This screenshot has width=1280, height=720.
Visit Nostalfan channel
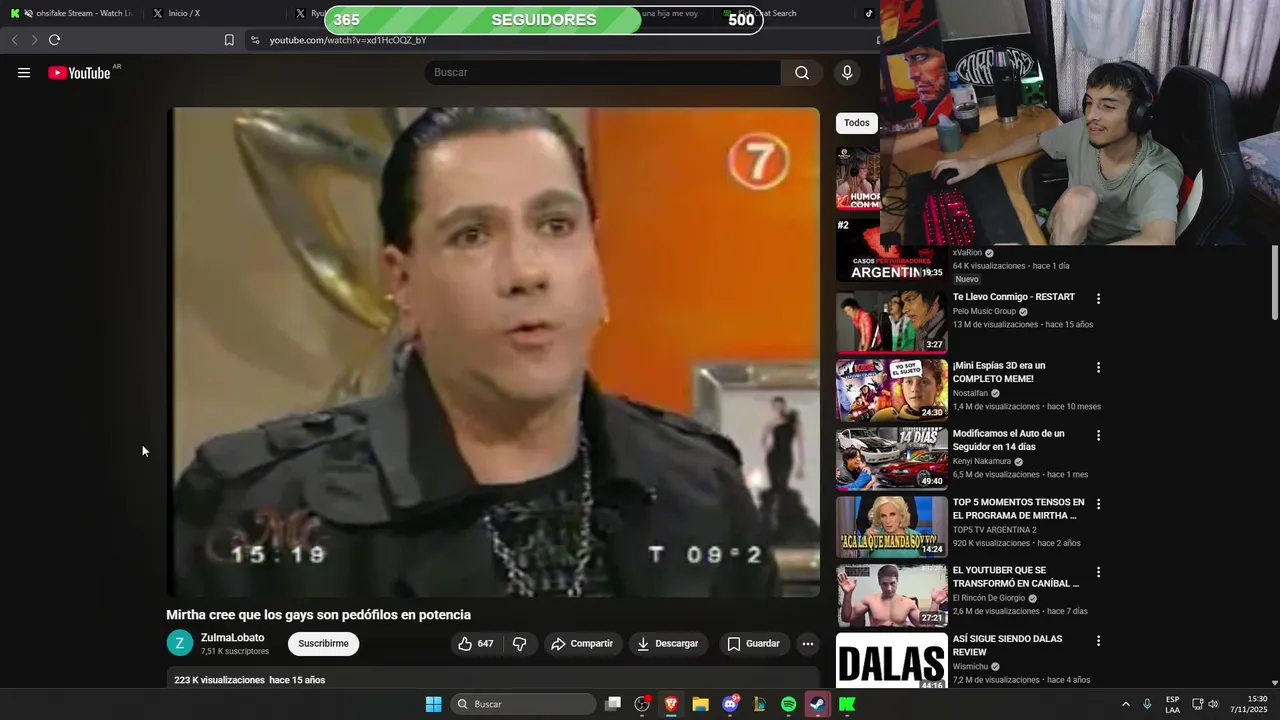(x=970, y=393)
